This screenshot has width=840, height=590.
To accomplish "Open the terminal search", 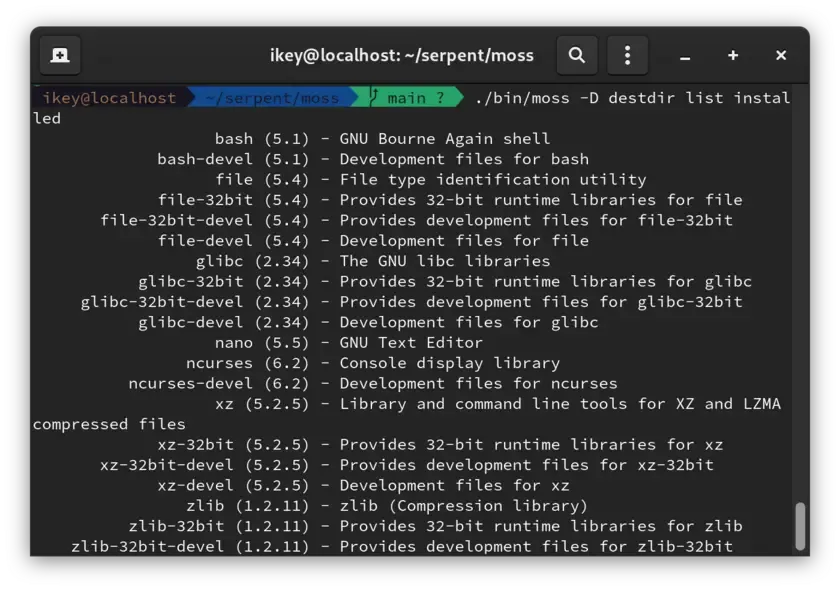I will pyautogui.click(x=577, y=55).
